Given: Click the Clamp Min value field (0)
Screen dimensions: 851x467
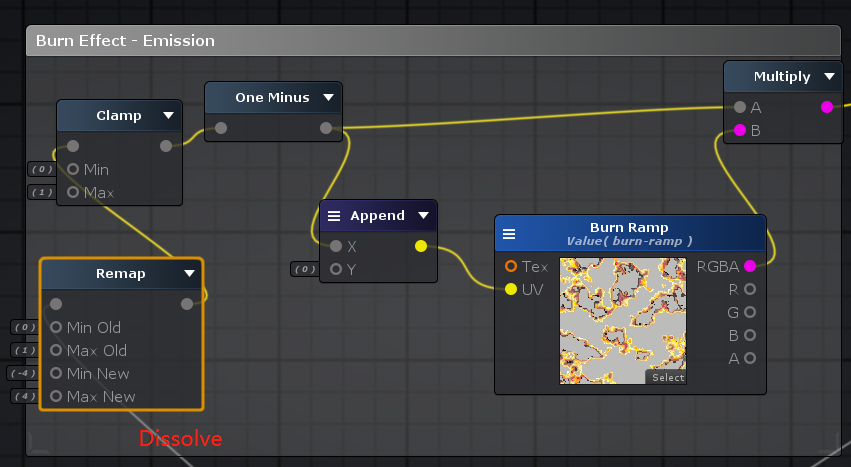Looking at the screenshot, I should point(42,169).
